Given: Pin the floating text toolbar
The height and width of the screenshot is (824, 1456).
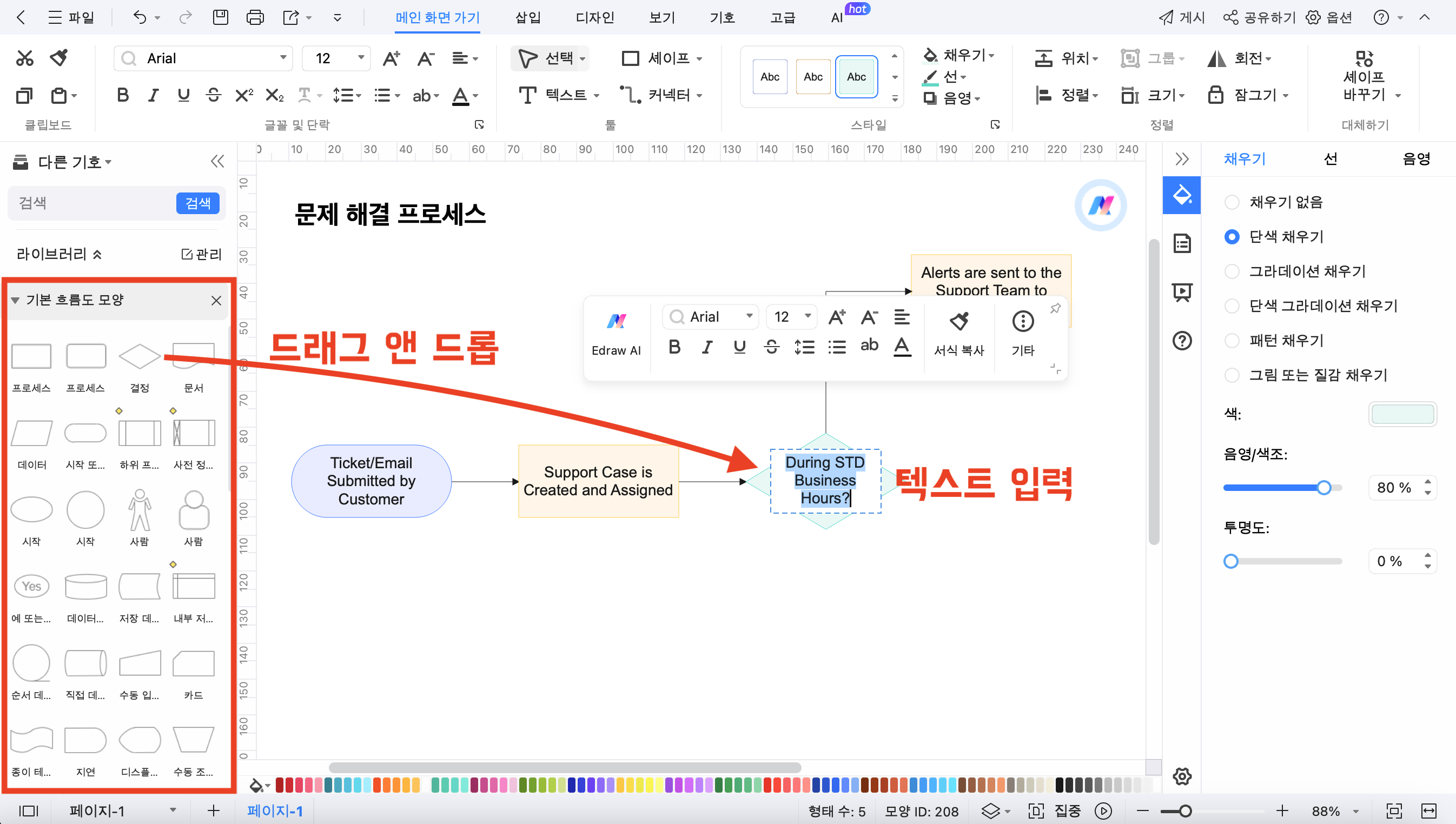Looking at the screenshot, I should tap(1055, 308).
